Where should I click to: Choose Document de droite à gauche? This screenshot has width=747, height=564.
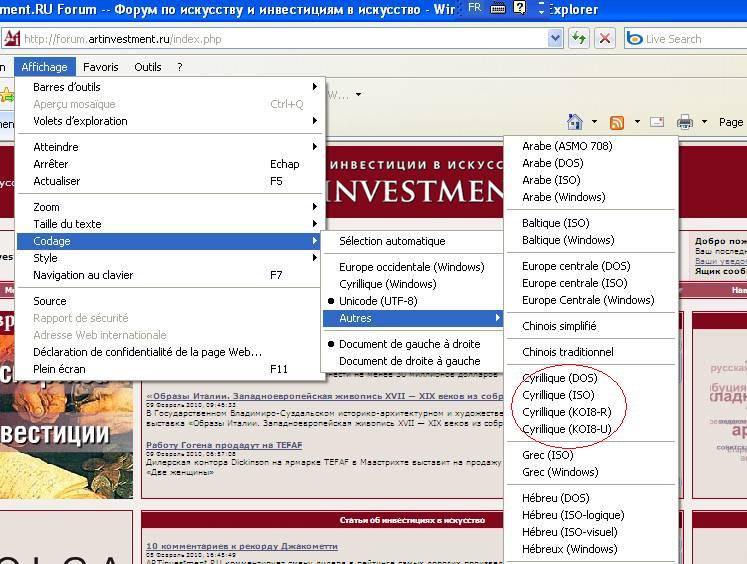point(409,361)
